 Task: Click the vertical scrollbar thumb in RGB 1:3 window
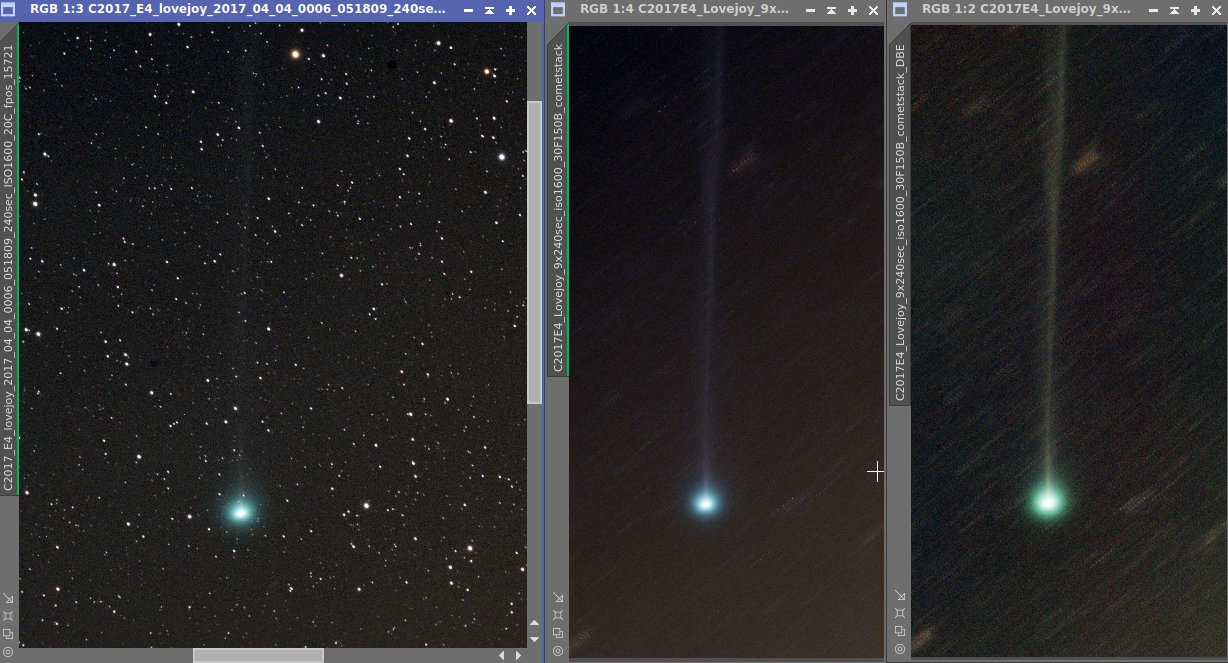click(x=534, y=250)
